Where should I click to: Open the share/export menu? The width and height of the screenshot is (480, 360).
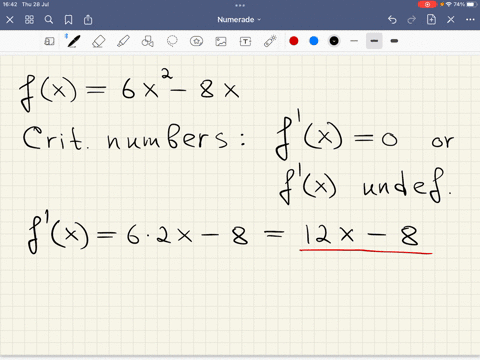click(x=88, y=20)
